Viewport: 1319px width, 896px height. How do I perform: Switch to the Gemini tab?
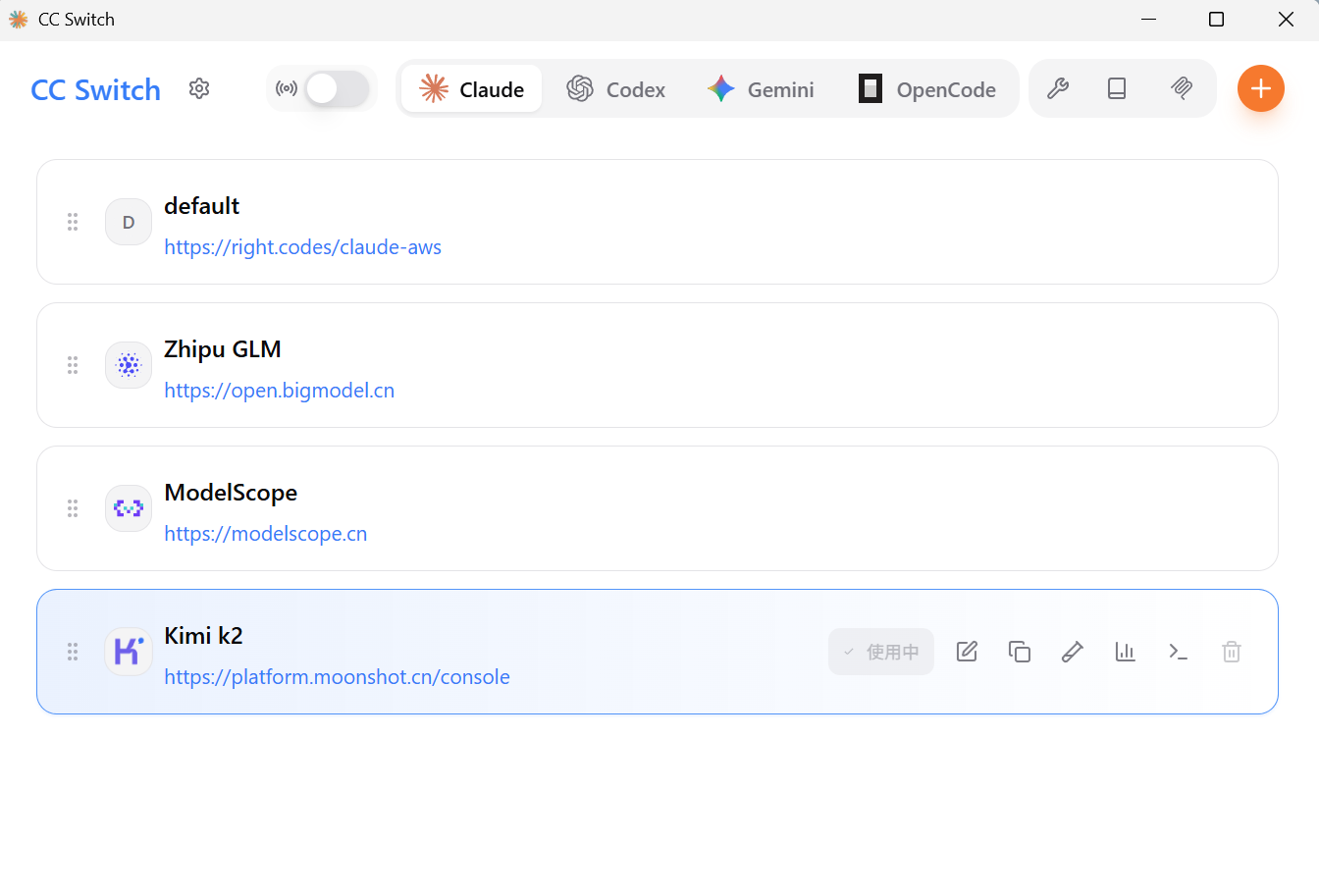point(761,89)
